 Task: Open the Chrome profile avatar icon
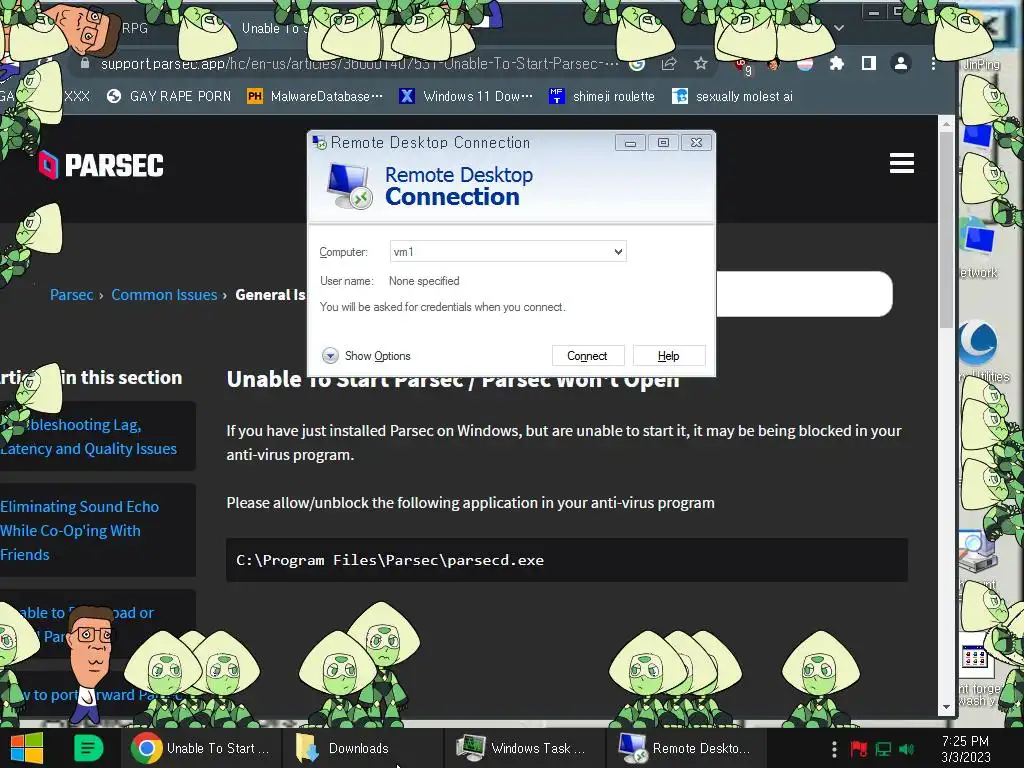pyautogui.click(x=901, y=63)
